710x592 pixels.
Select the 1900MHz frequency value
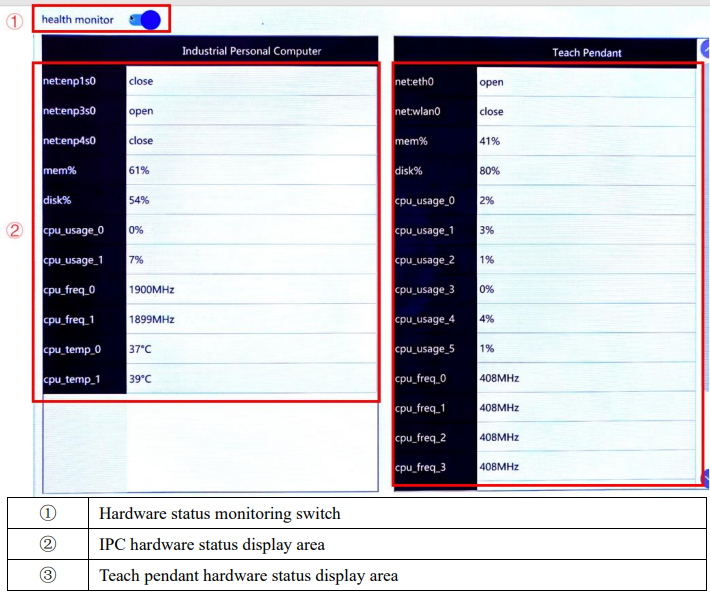point(152,290)
